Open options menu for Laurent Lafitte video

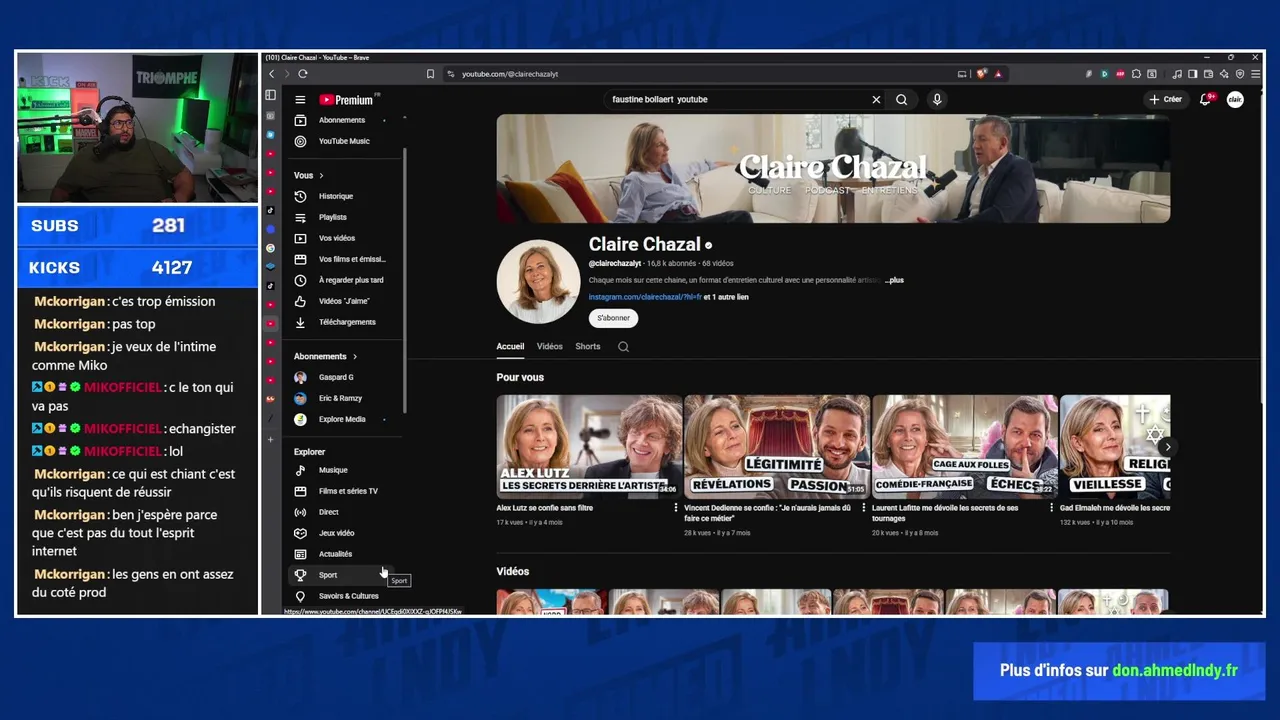point(1052,508)
